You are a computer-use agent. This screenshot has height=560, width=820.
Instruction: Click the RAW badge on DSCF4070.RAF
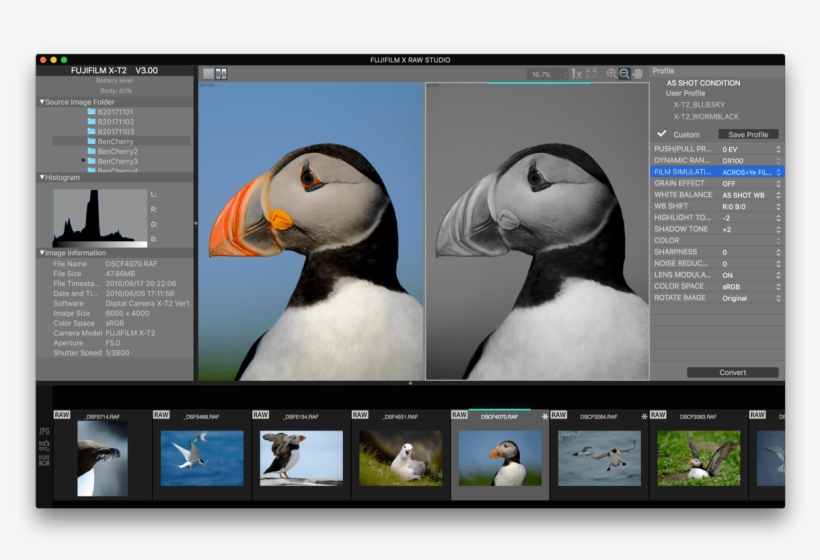(459, 415)
